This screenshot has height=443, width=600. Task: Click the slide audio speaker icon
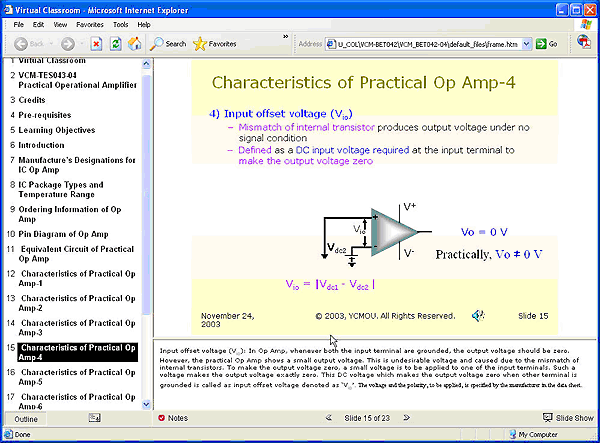tap(478, 316)
